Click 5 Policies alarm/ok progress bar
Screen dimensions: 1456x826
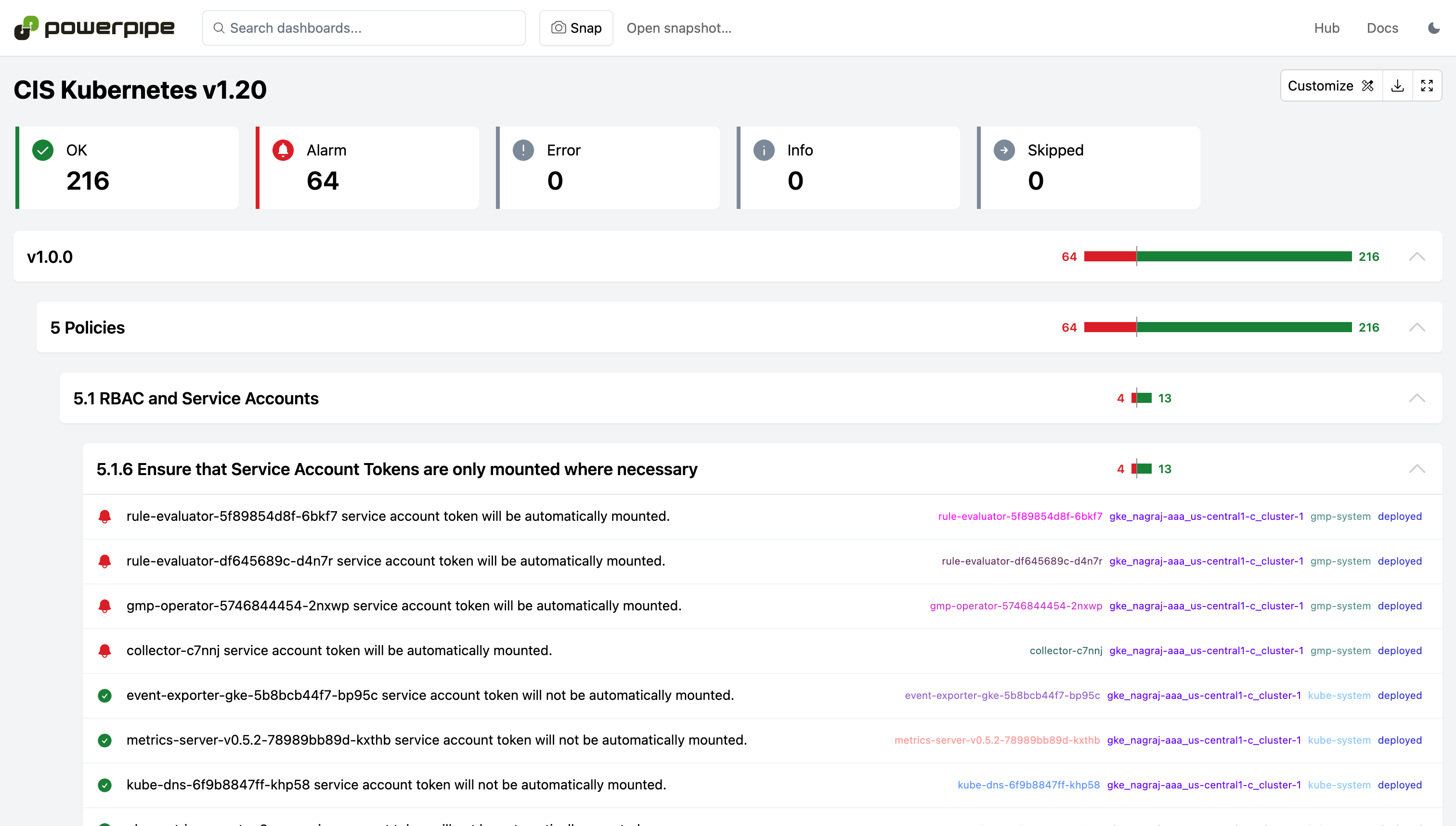coord(1218,327)
